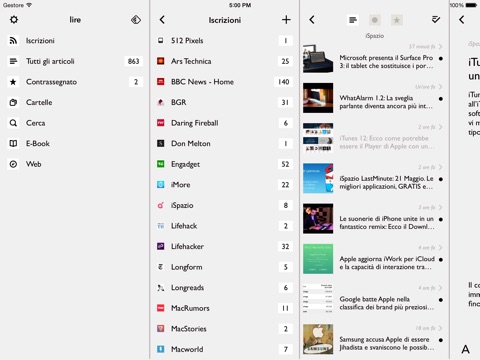Toggle unread dot on Le suonerie article
Image resolution: width=480 pixels, height=360 pixels.
pyautogui.click(x=441, y=219)
